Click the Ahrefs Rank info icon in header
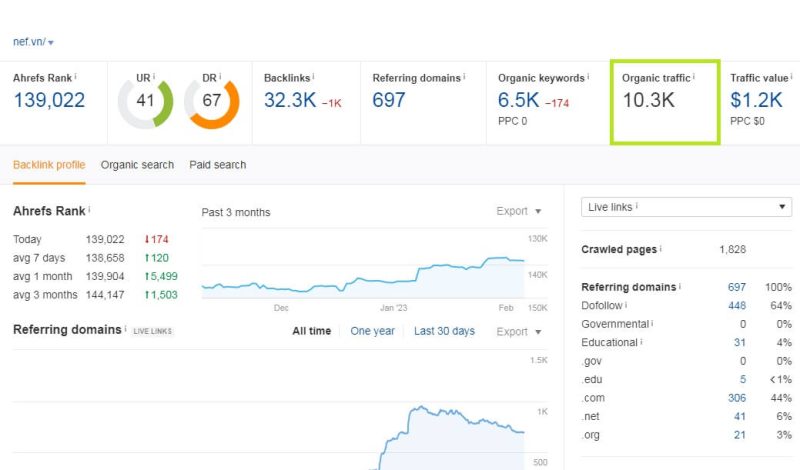Screen dimensions: 800x470 [76, 77]
